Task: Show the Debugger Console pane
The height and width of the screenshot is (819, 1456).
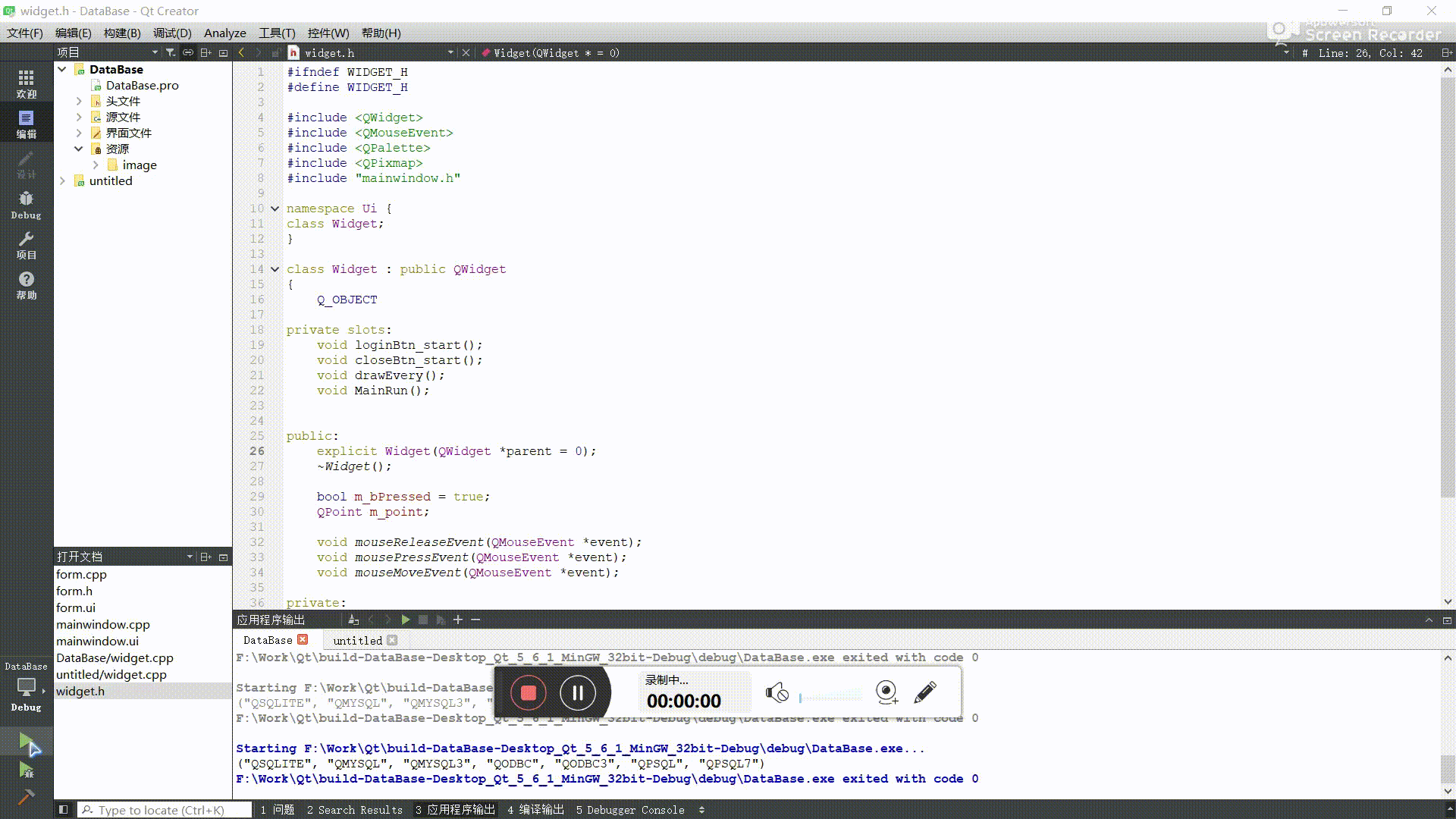Action: pyautogui.click(x=630, y=810)
